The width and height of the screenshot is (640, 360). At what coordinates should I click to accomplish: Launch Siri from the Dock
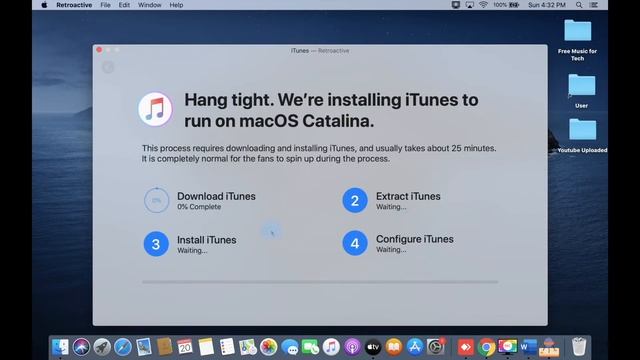point(81,347)
